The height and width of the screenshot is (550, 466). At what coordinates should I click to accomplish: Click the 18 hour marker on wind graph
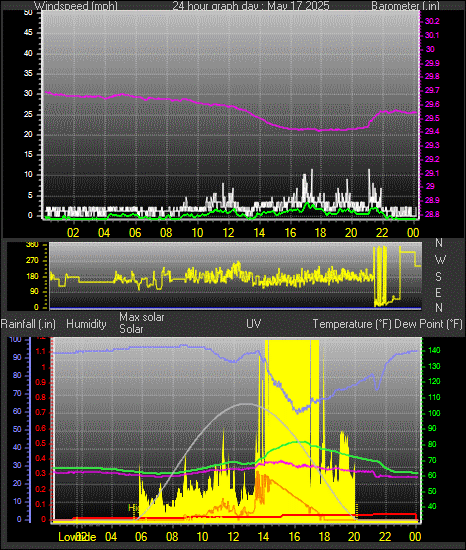[x=320, y=233]
